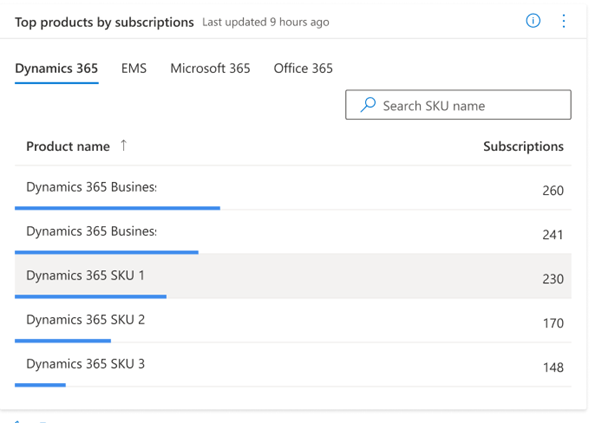
Task: Focus the Search SKU name field
Action: [470, 105]
